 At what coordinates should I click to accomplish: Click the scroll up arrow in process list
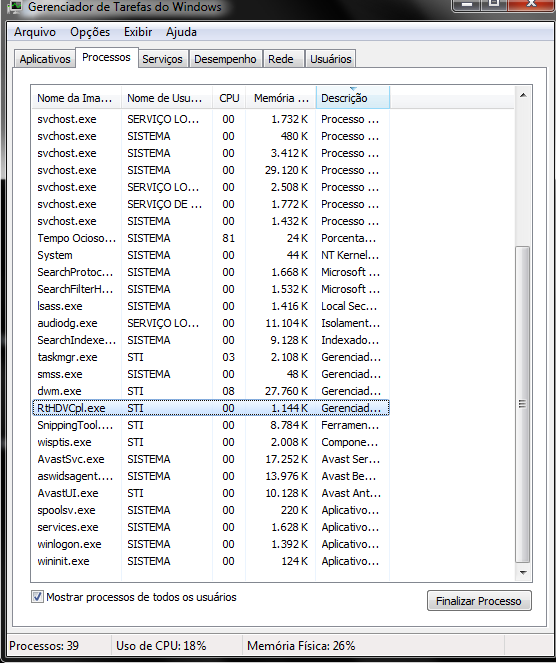[523, 96]
